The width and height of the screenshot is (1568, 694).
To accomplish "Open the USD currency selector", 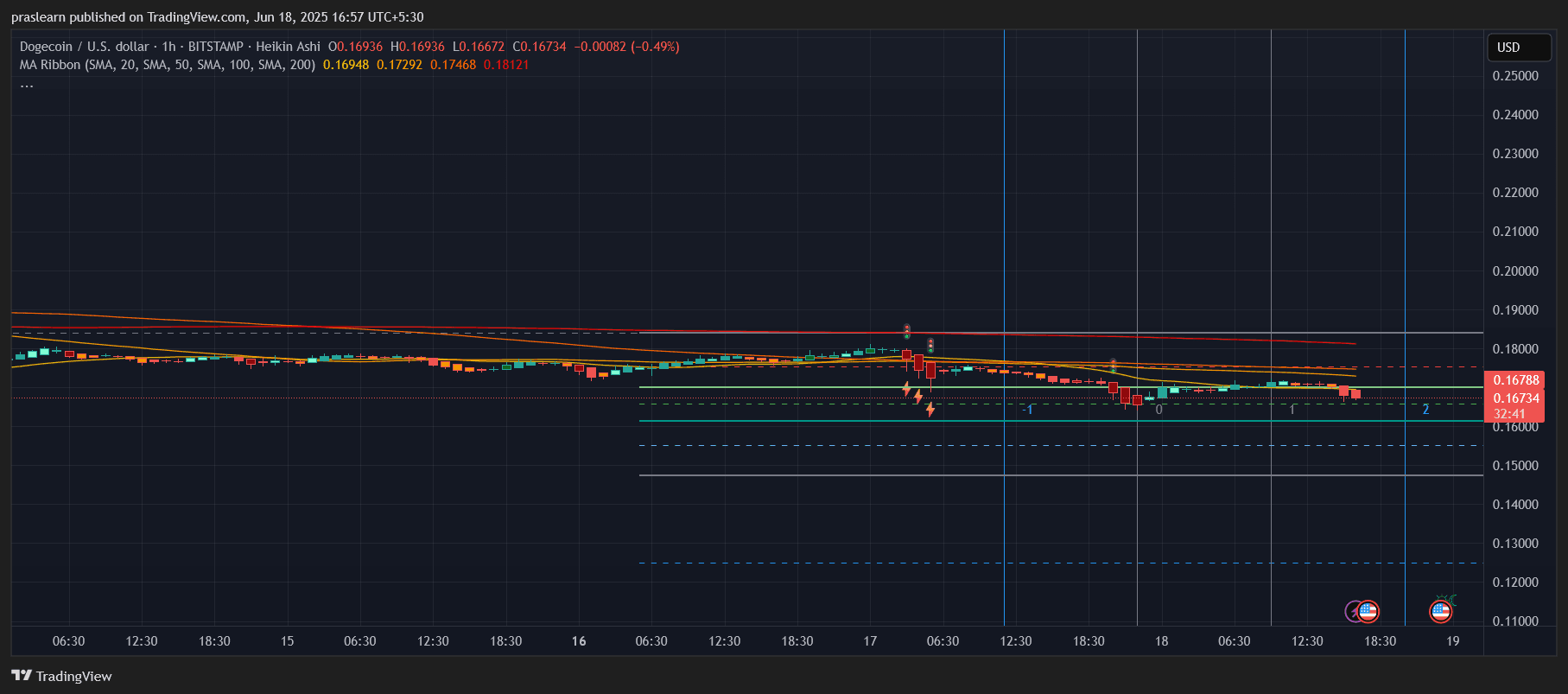I will pos(1517,48).
